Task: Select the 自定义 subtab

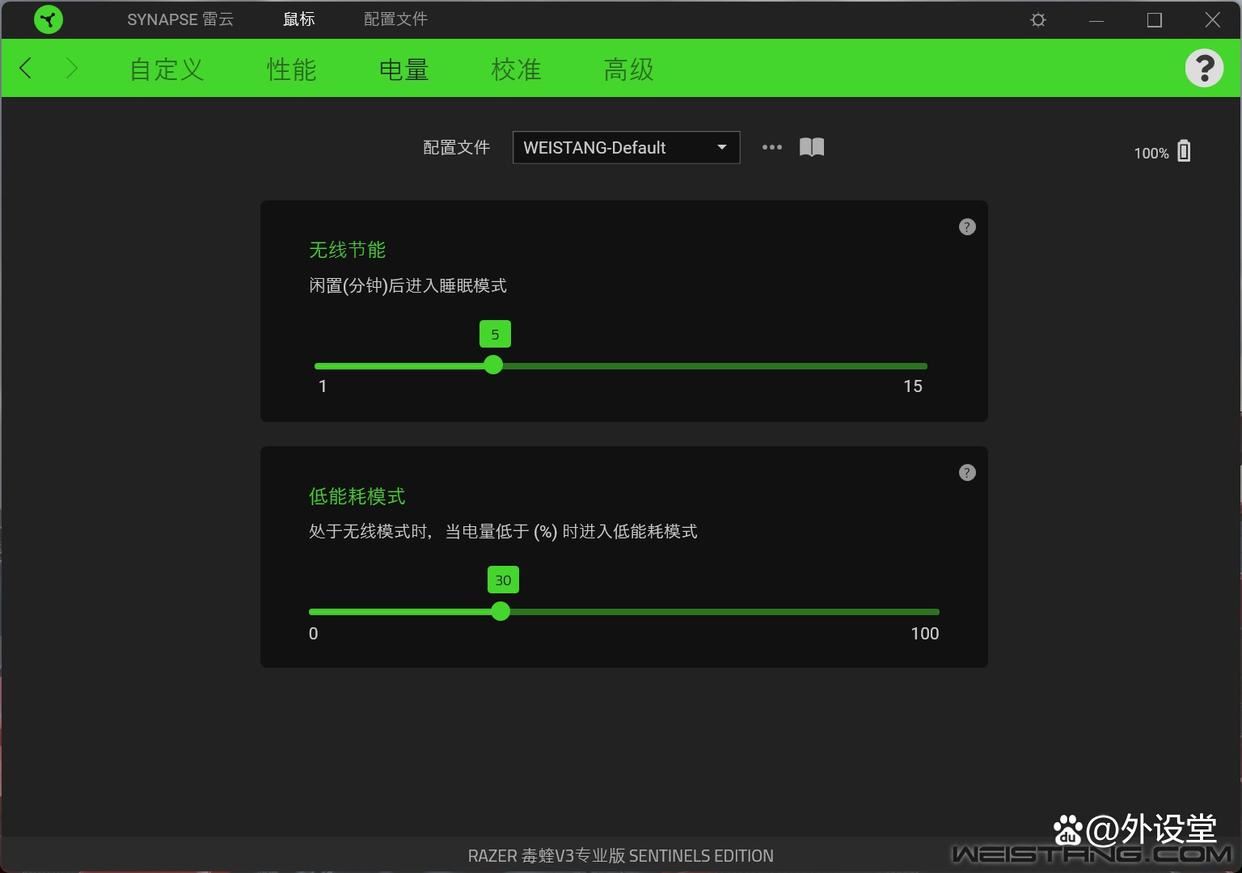Action: pos(165,69)
